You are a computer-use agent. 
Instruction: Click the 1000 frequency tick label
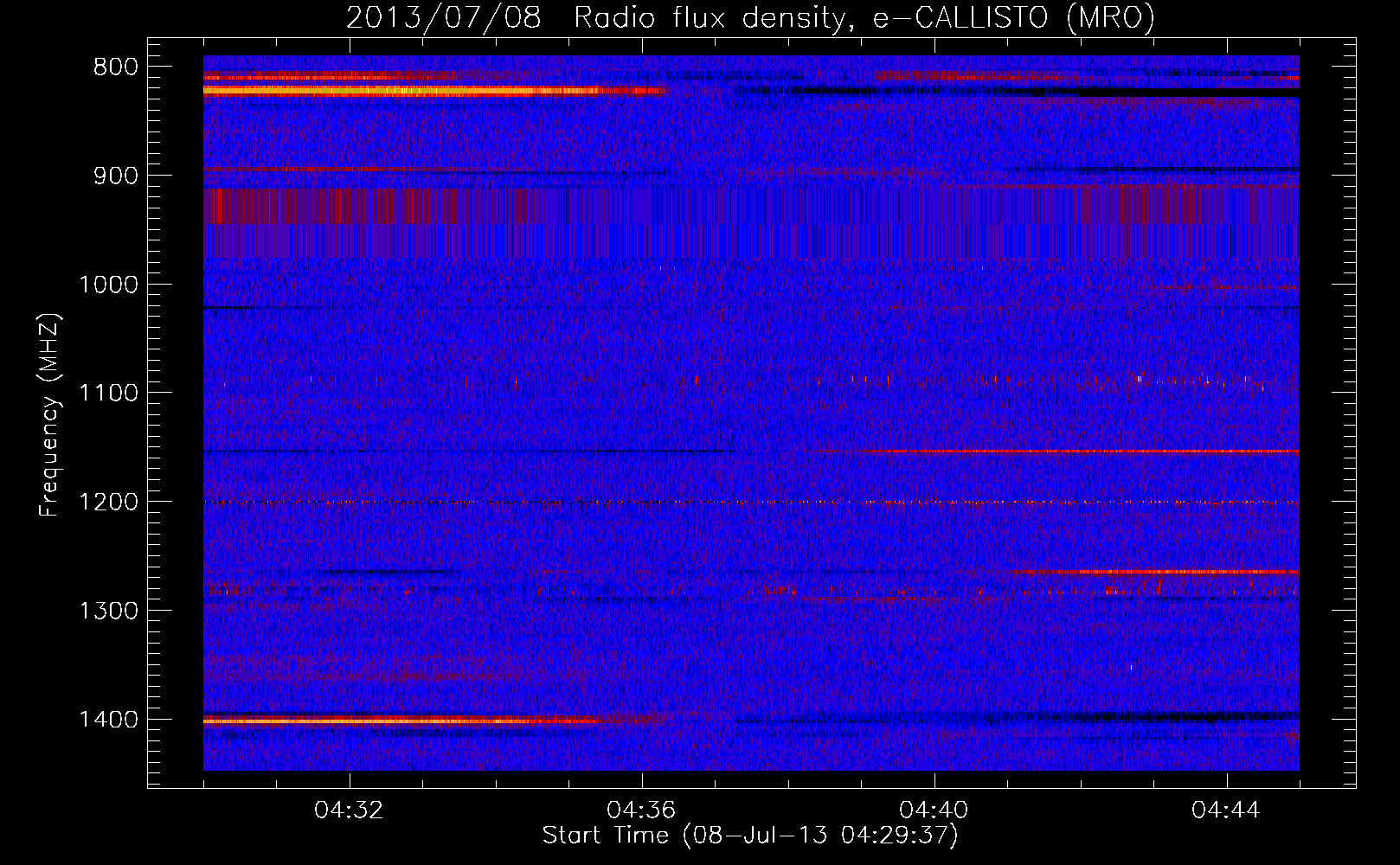coord(108,285)
